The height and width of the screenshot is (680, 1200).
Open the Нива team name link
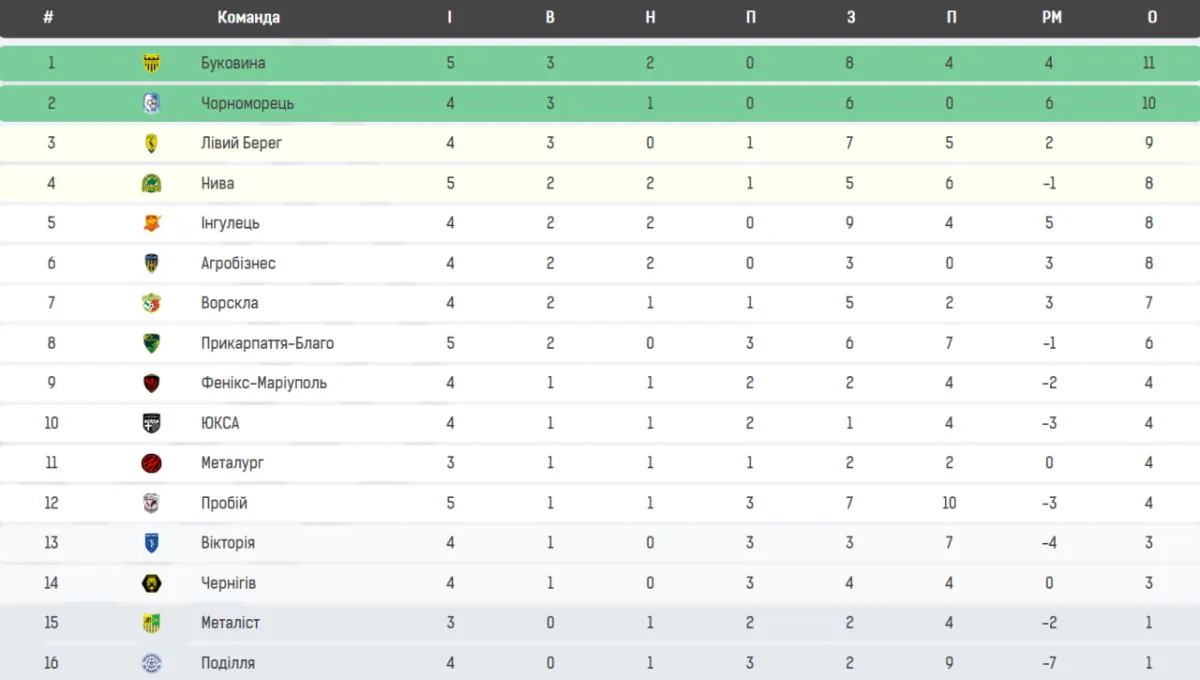click(218, 183)
